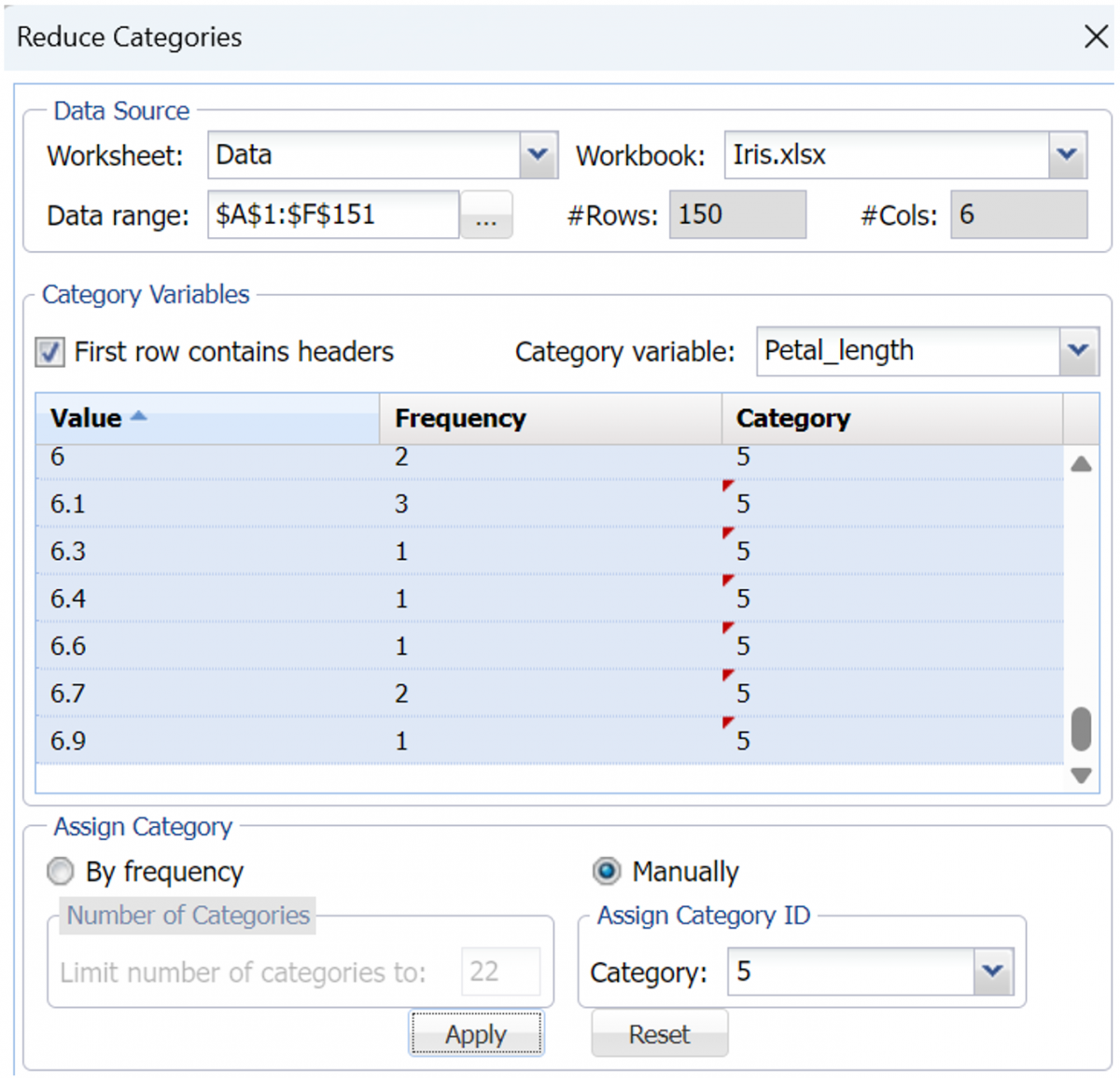This screenshot has width=1120, height=1078.
Task: Click the scrollbar down arrow in the table
Action: tap(1081, 776)
